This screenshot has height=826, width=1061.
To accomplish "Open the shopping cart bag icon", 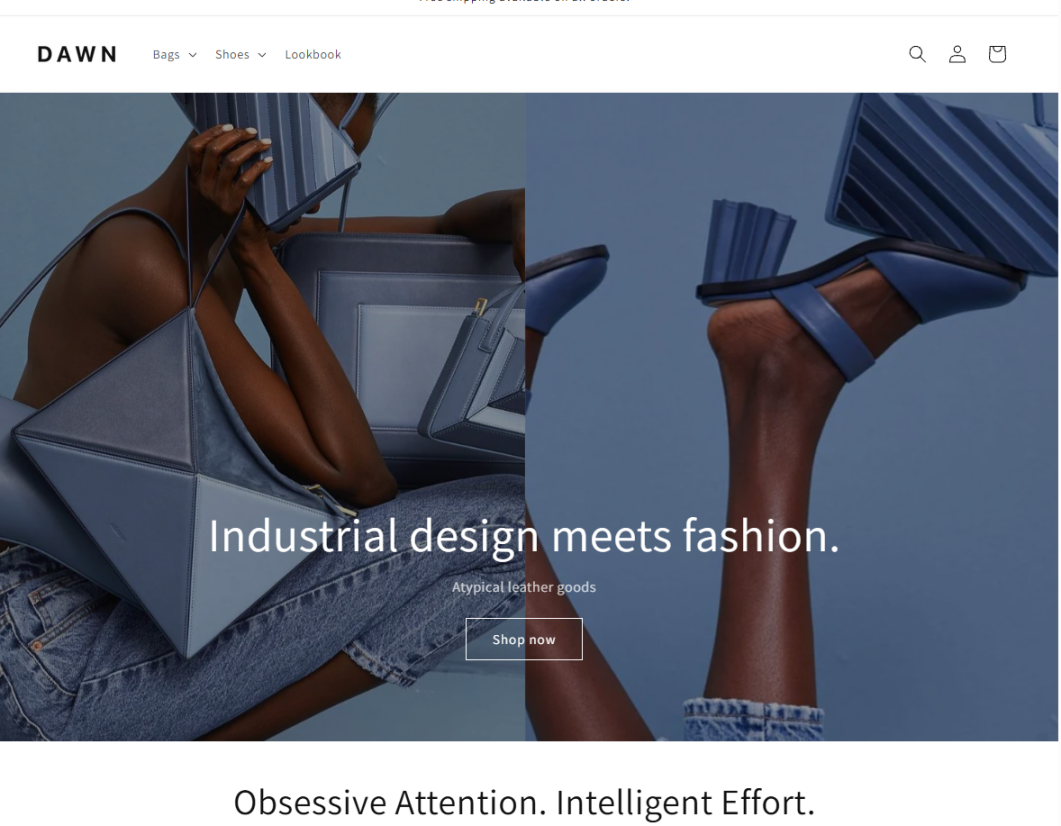I will click(x=997, y=54).
